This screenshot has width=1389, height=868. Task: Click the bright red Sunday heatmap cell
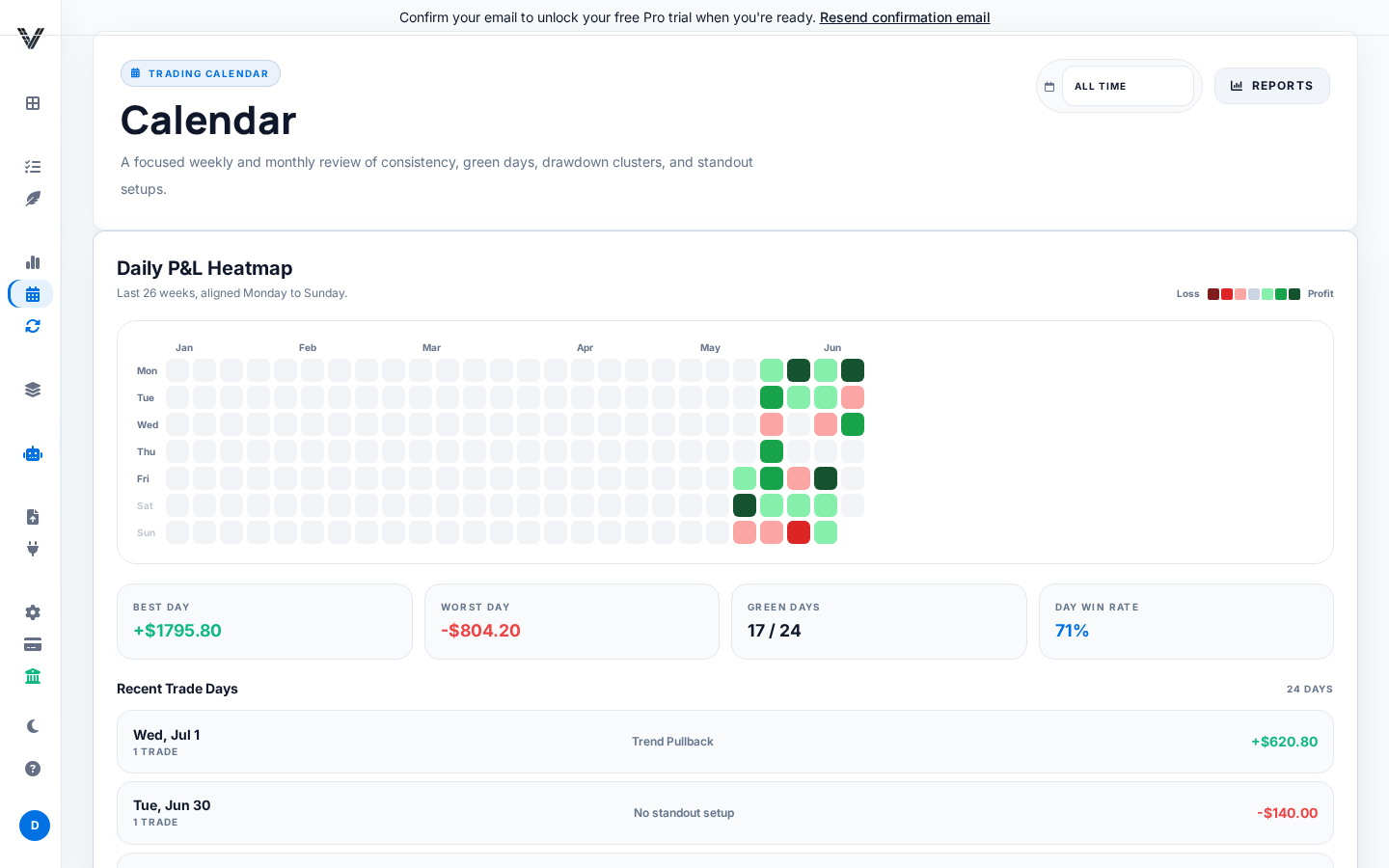coord(799,532)
